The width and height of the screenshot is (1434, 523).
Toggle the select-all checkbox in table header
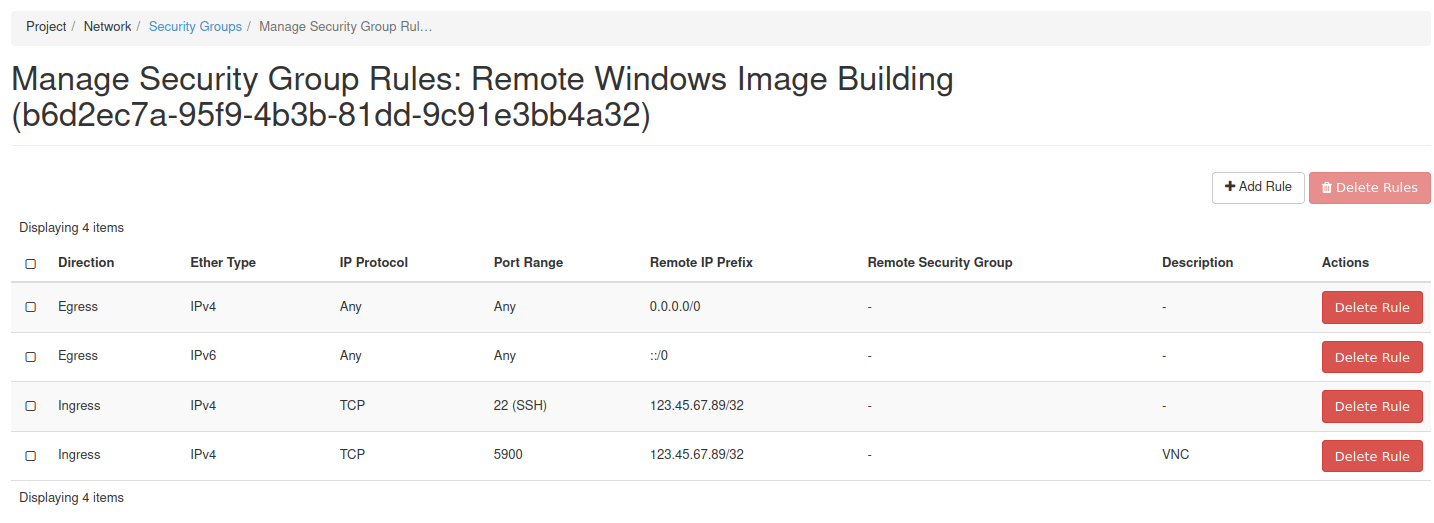click(30, 264)
